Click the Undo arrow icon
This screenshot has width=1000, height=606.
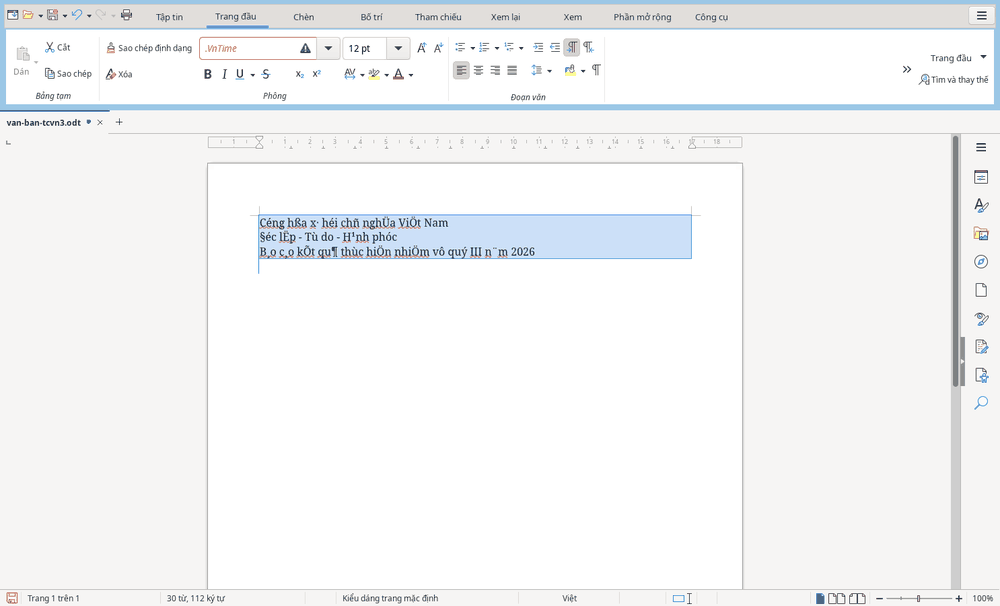pos(77,15)
